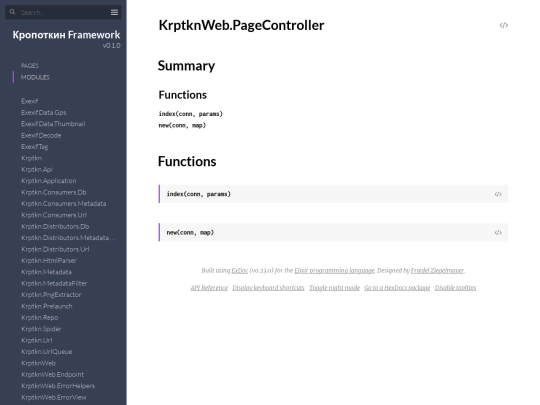
Task: Open the Кропоткин Framework project title
Action: (x=66, y=35)
